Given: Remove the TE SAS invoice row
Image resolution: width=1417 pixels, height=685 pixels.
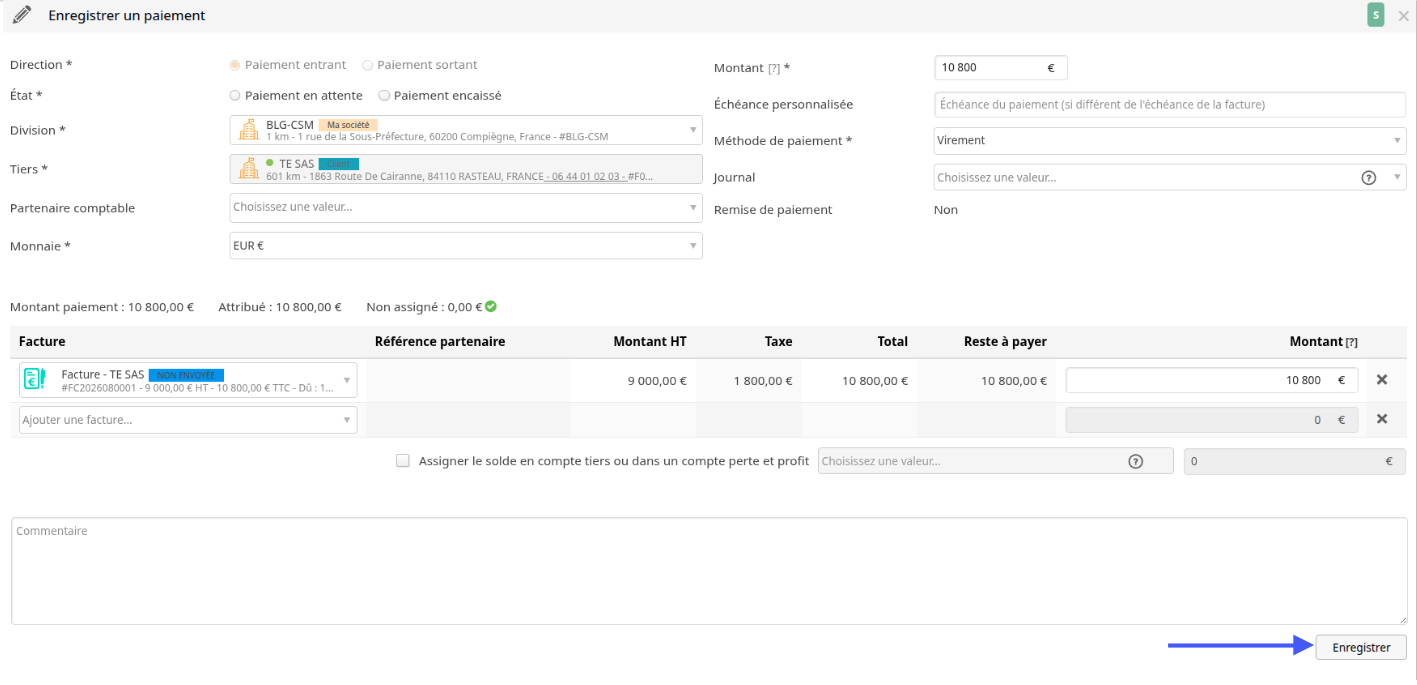Looking at the screenshot, I should tap(1382, 380).
